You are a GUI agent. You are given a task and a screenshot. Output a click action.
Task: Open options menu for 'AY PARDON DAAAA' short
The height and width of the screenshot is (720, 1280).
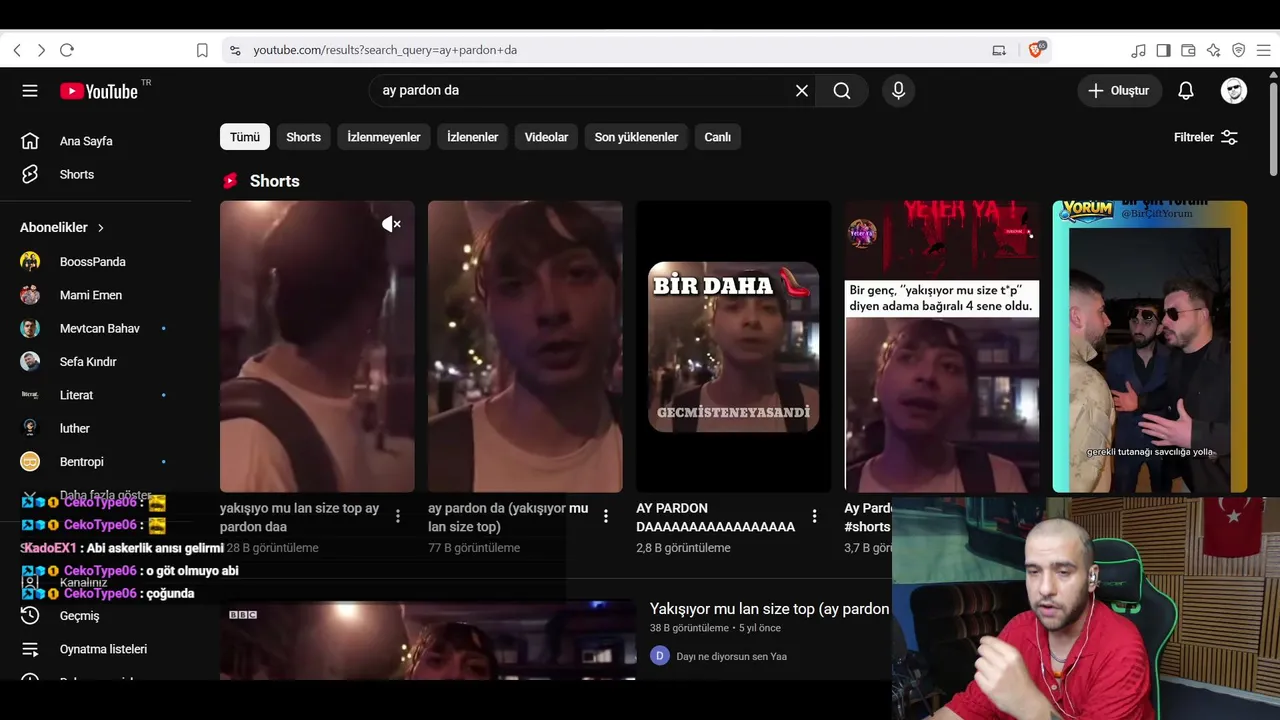click(814, 517)
